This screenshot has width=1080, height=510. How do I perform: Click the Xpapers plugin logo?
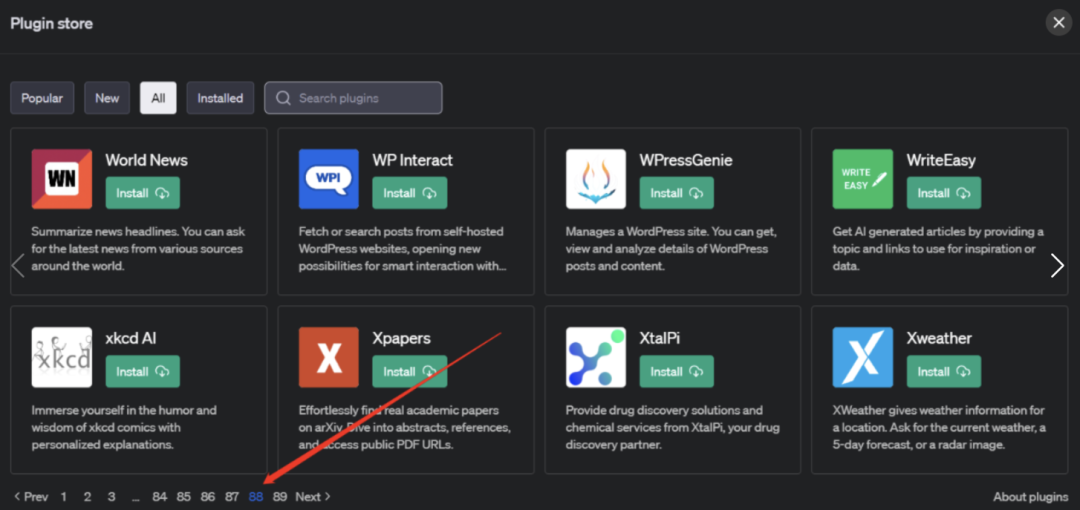click(x=329, y=357)
